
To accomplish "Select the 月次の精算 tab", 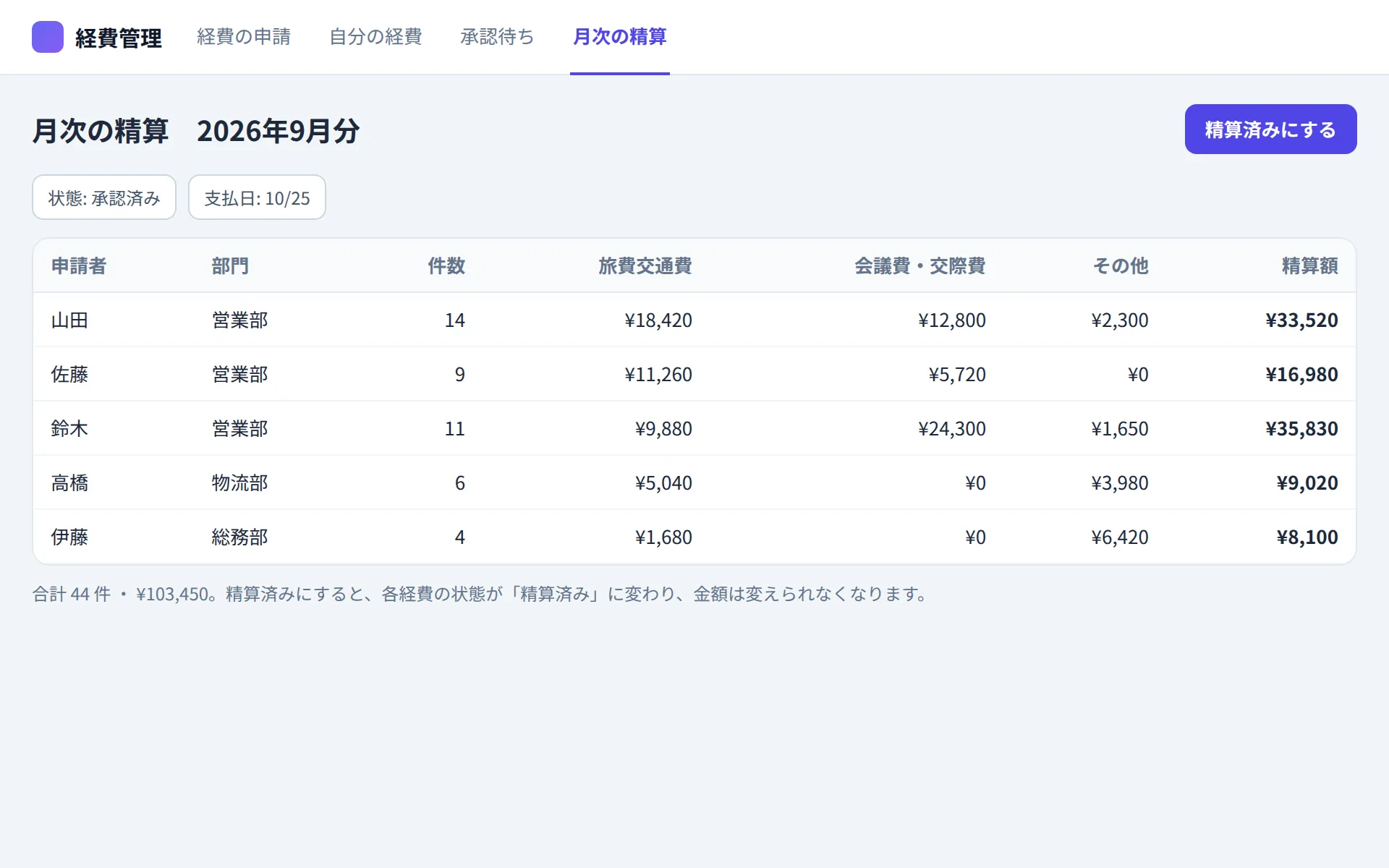I will pyautogui.click(x=620, y=37).
